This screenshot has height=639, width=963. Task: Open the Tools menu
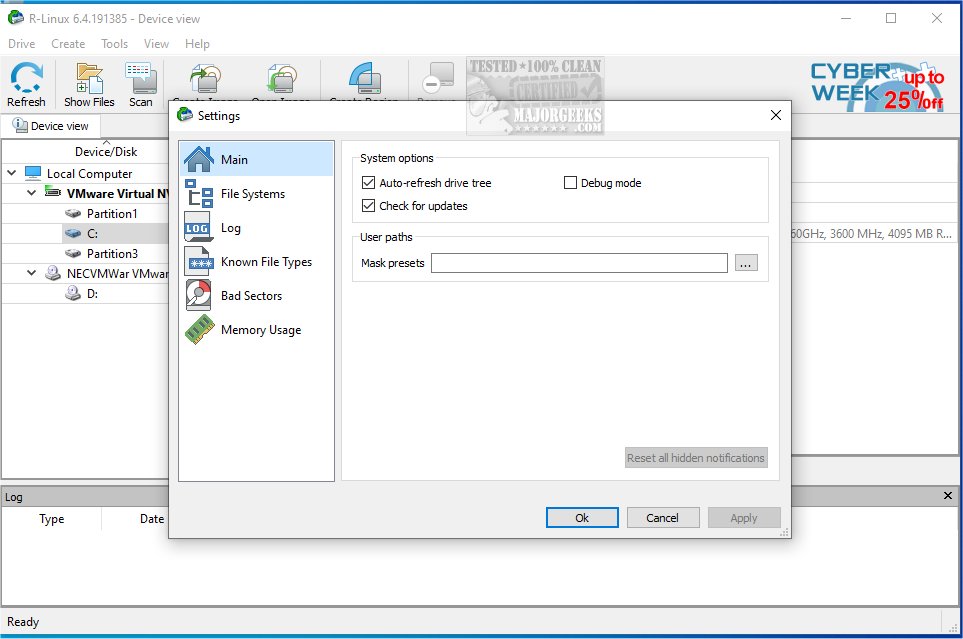point(114,44)
